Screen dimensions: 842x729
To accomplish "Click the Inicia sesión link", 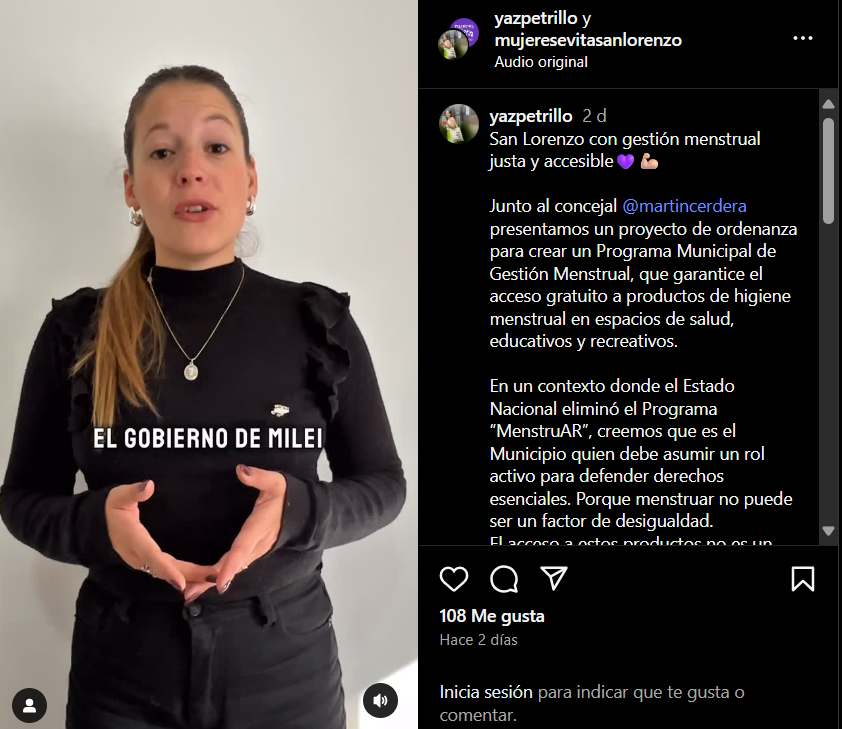I will pos(486,692).
